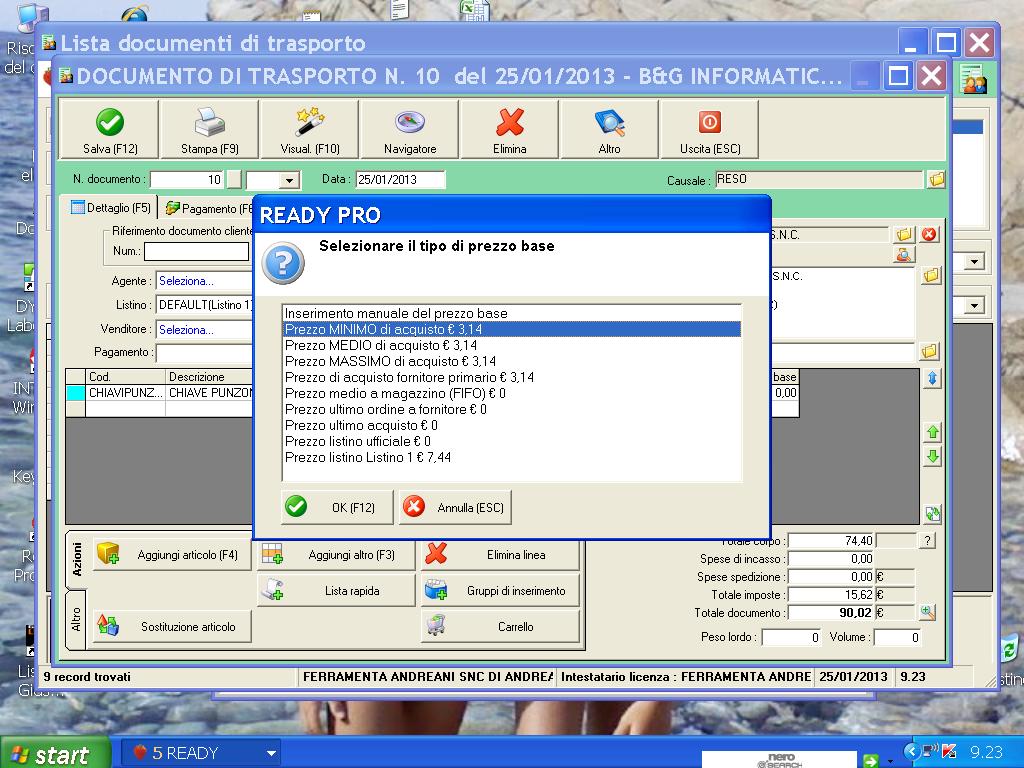Click Sostituzione articolo button
Screen dimensions: 1024x768
(x=172, y=626)
